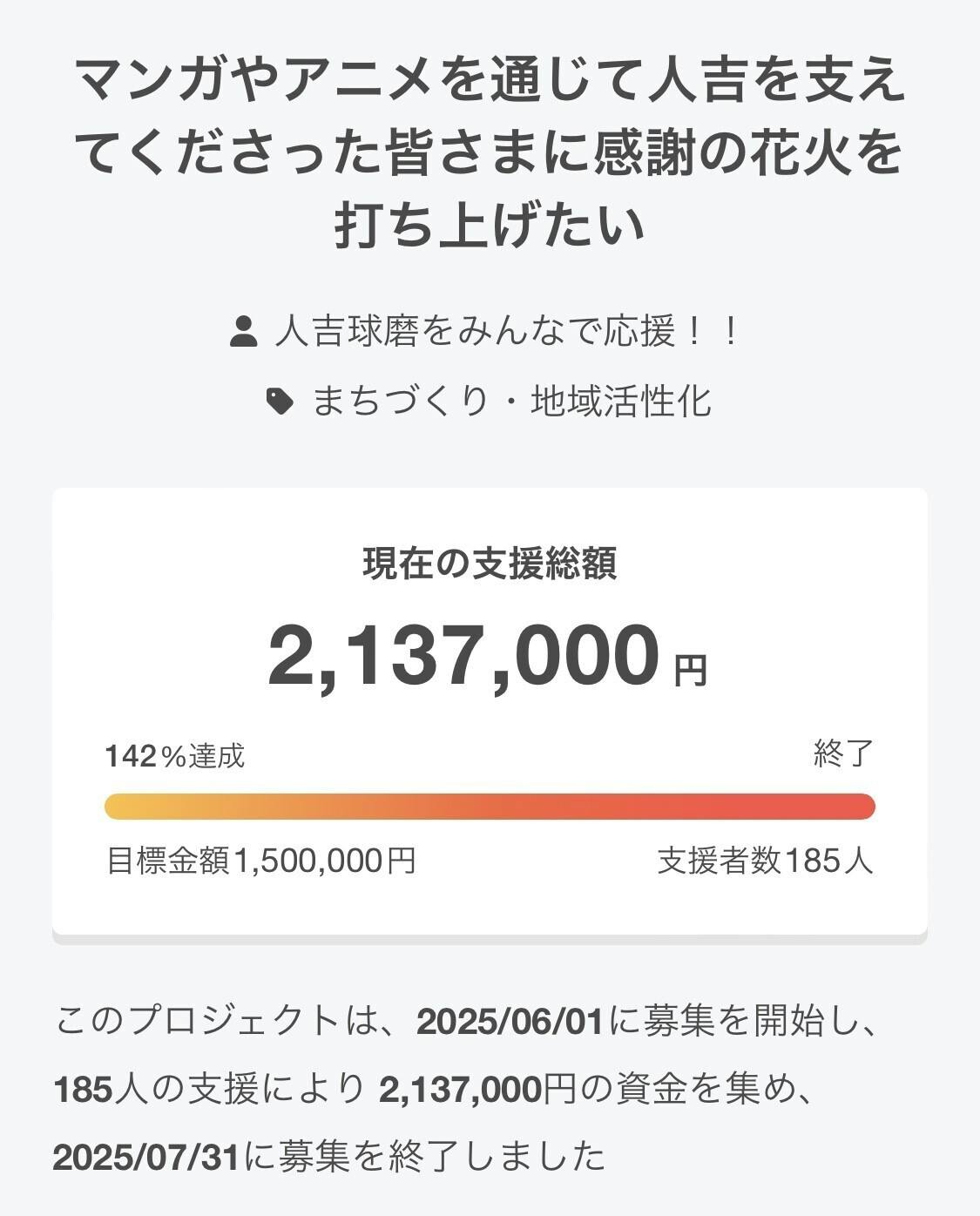
Task: Click the 現在の支援総額 label
Action: [490, 564]
